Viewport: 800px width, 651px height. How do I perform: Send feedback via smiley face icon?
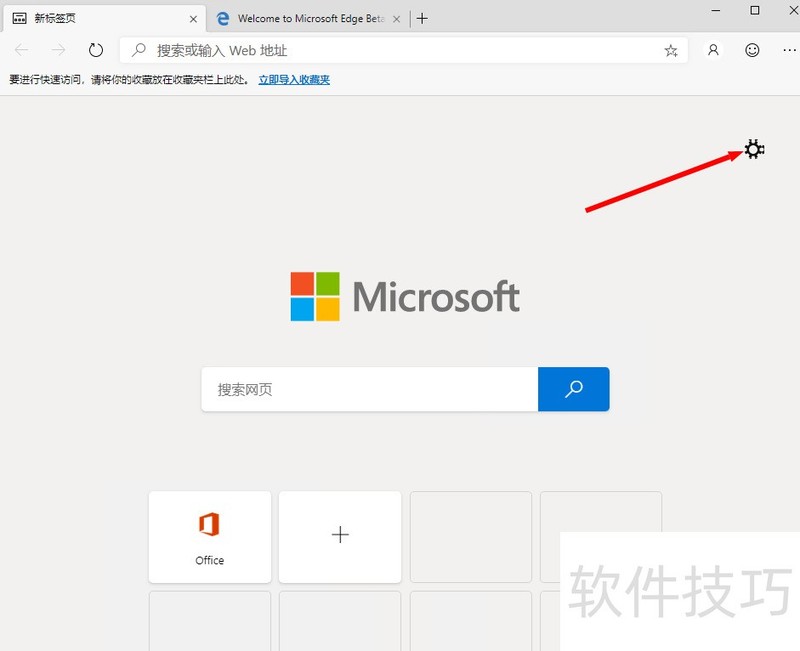(x=752, y=50)
